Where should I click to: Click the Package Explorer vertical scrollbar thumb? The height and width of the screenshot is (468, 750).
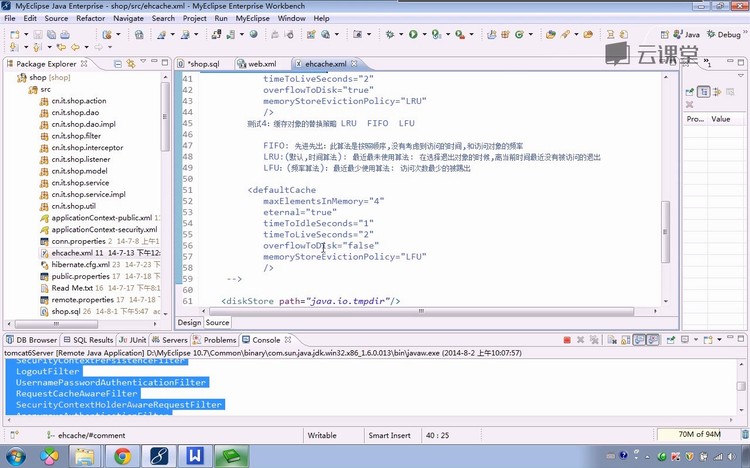165,116
